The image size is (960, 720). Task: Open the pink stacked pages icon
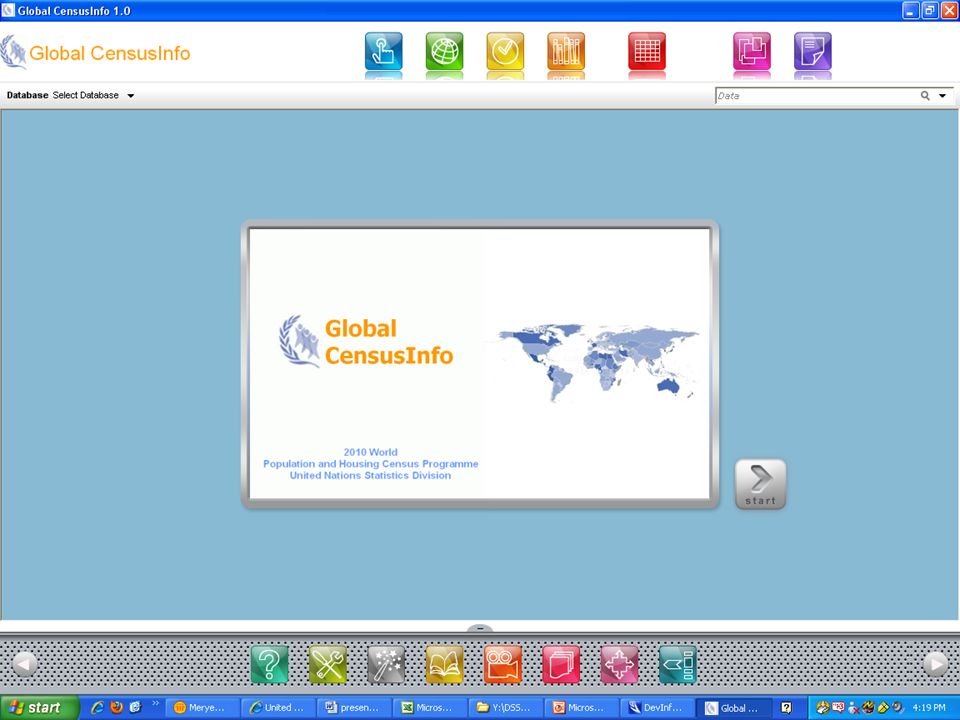[x=561, y=664]
